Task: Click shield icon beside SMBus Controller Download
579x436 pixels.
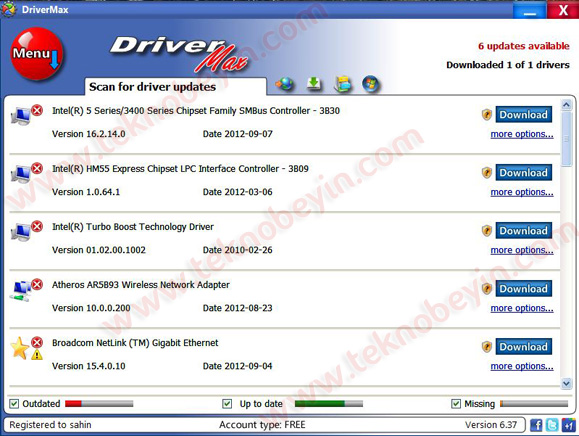Action: [487, 115]
